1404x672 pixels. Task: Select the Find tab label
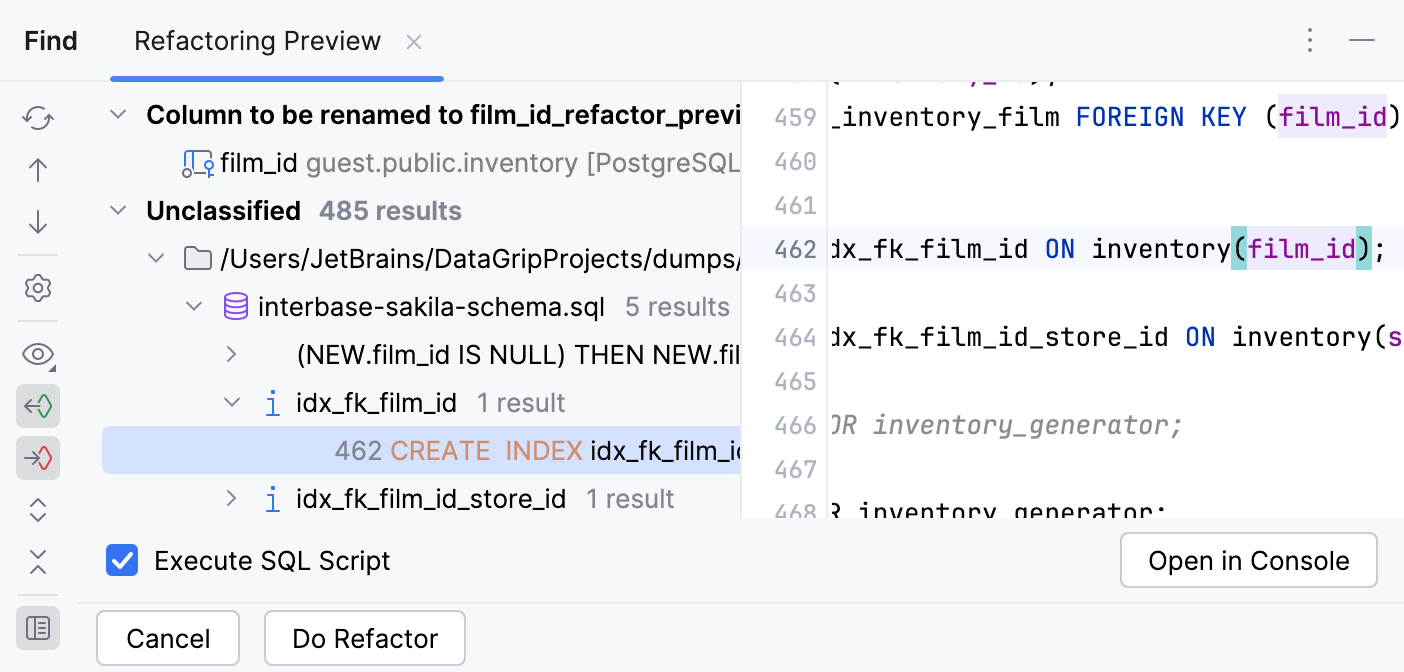point(51,41)
